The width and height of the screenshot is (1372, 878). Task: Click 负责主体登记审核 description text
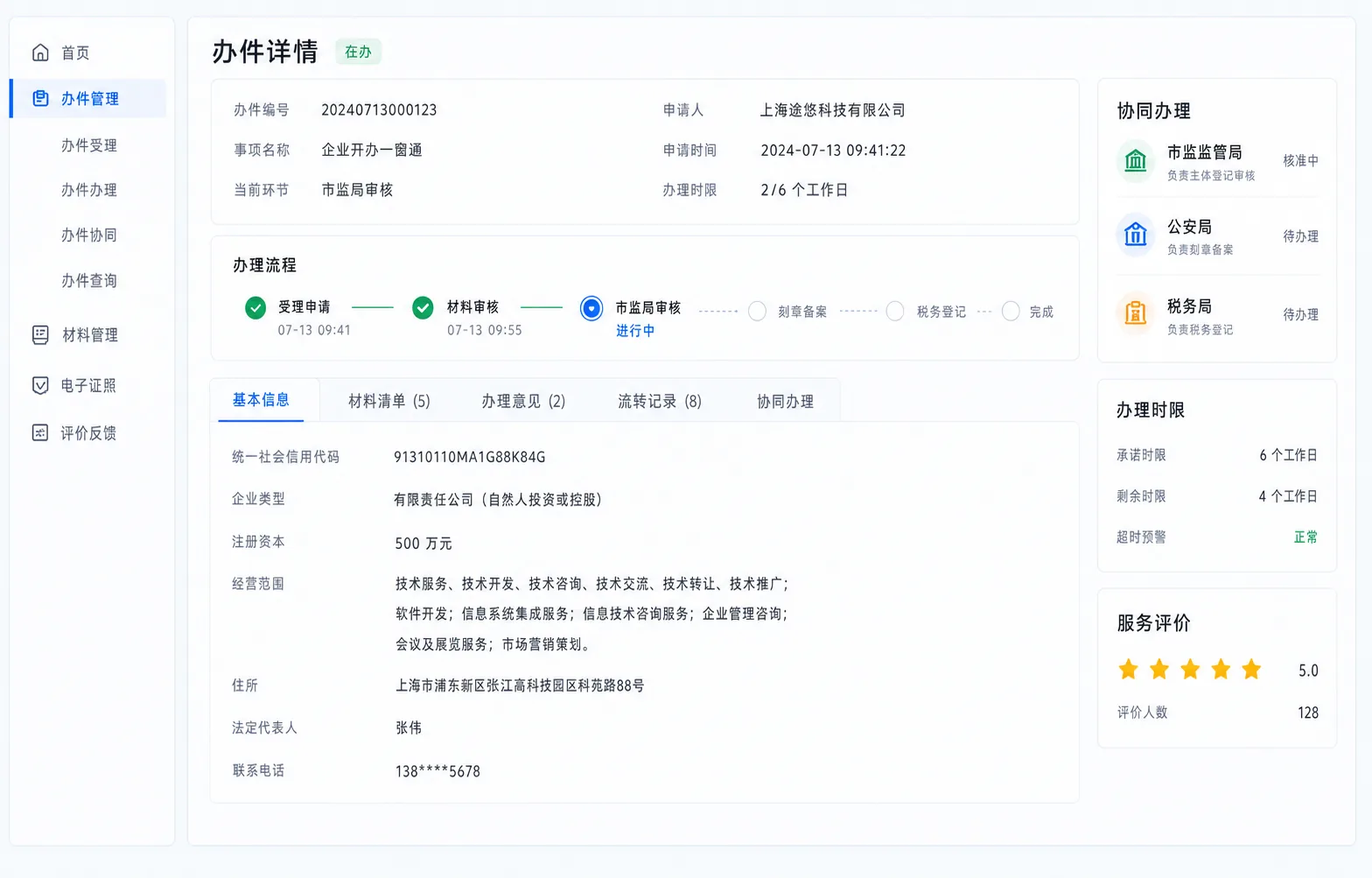point(1211,175)
